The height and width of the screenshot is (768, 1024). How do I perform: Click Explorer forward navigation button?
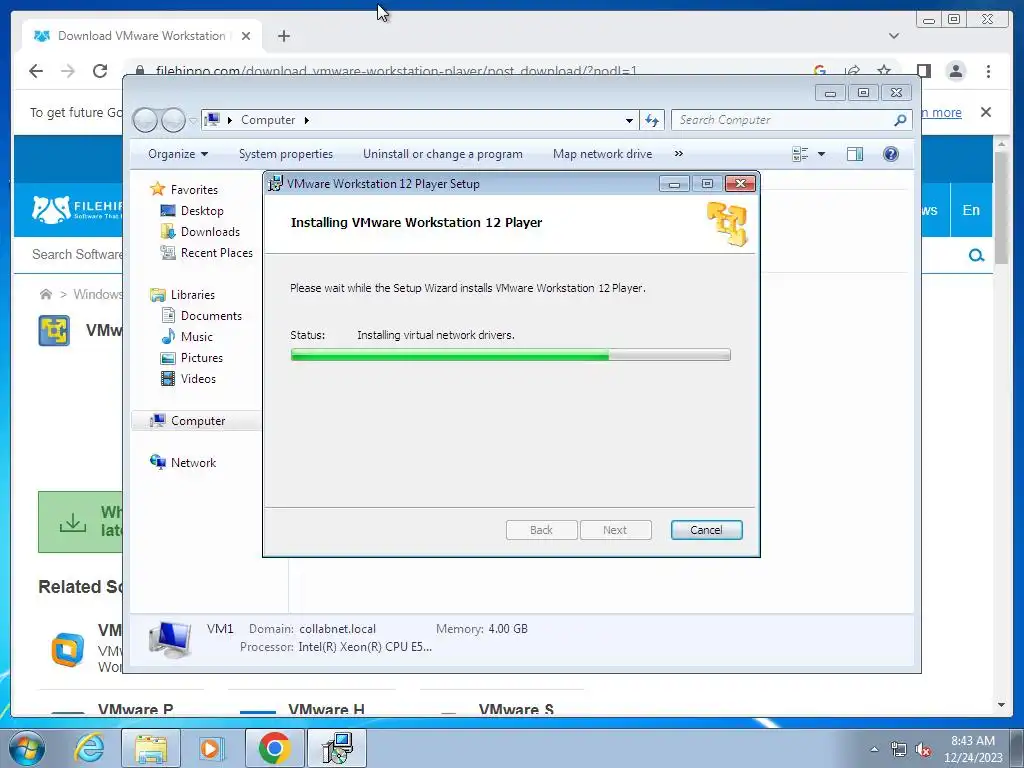[x=173, y=120]
